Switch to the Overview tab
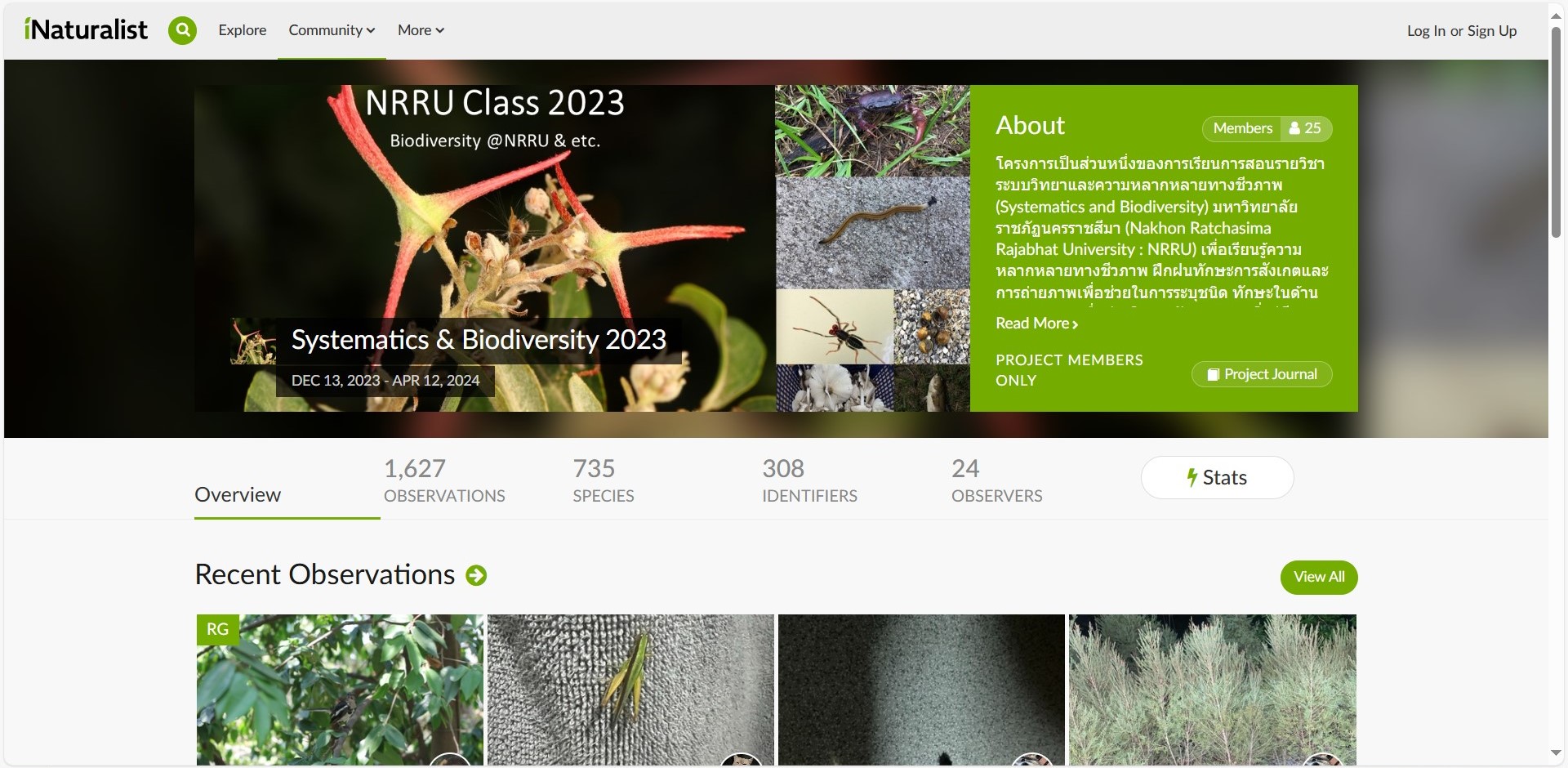 tap(238, 494)
